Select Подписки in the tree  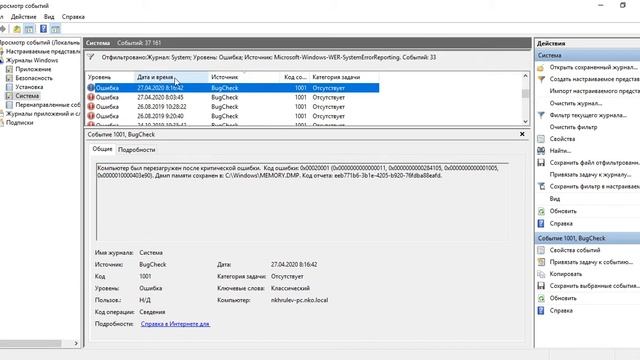tap(19, 122)
